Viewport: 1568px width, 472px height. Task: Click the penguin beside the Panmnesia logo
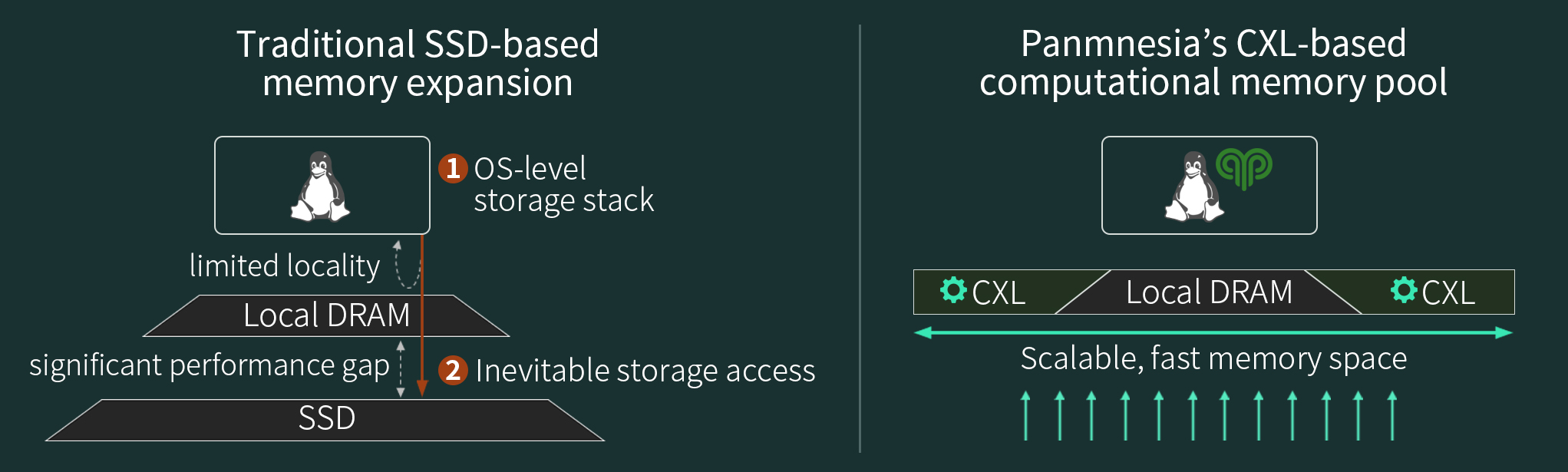click(x=1193, y=186)
